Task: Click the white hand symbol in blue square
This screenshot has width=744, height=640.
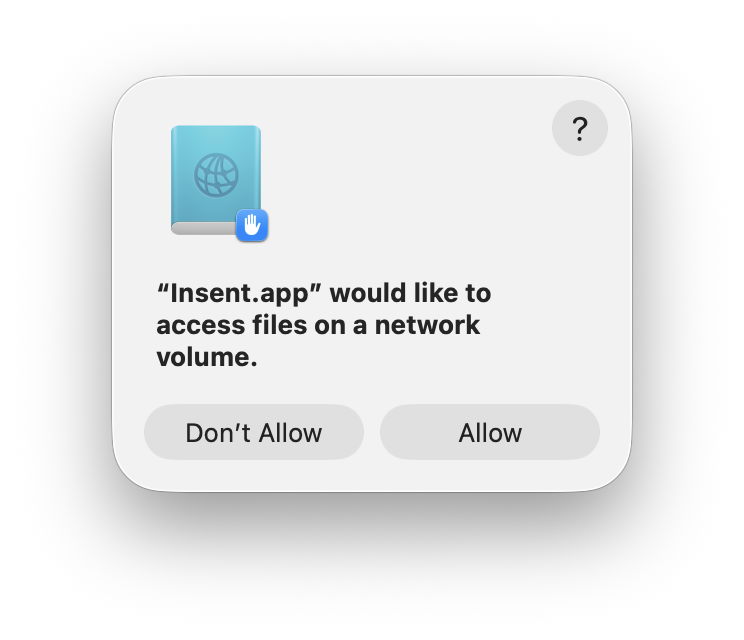Action: [252, 225]
